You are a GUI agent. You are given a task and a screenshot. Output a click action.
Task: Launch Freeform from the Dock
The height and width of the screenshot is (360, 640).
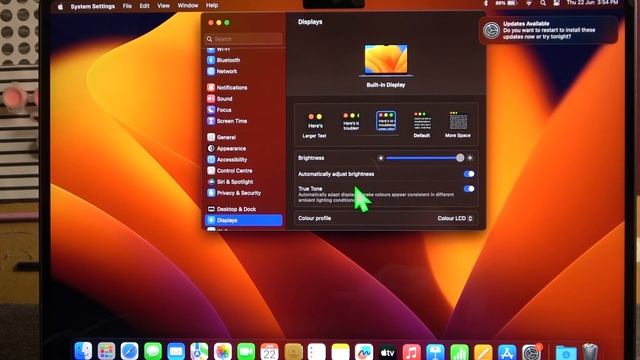tap(364, 351)
